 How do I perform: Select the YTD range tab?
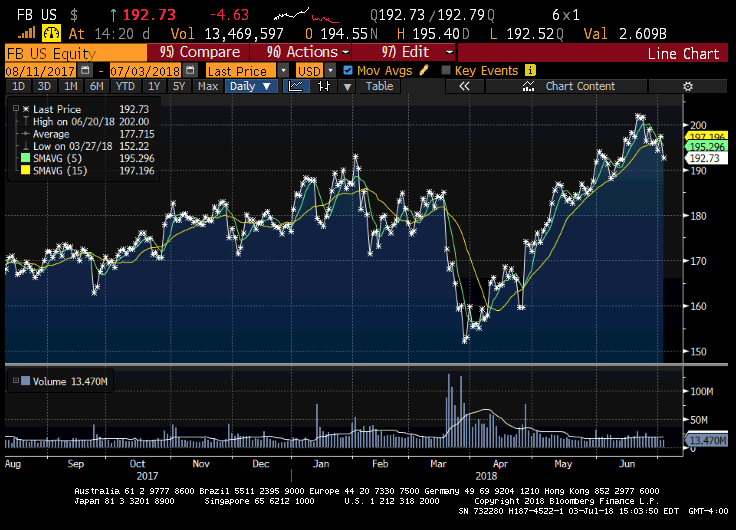tap(125, 86)
